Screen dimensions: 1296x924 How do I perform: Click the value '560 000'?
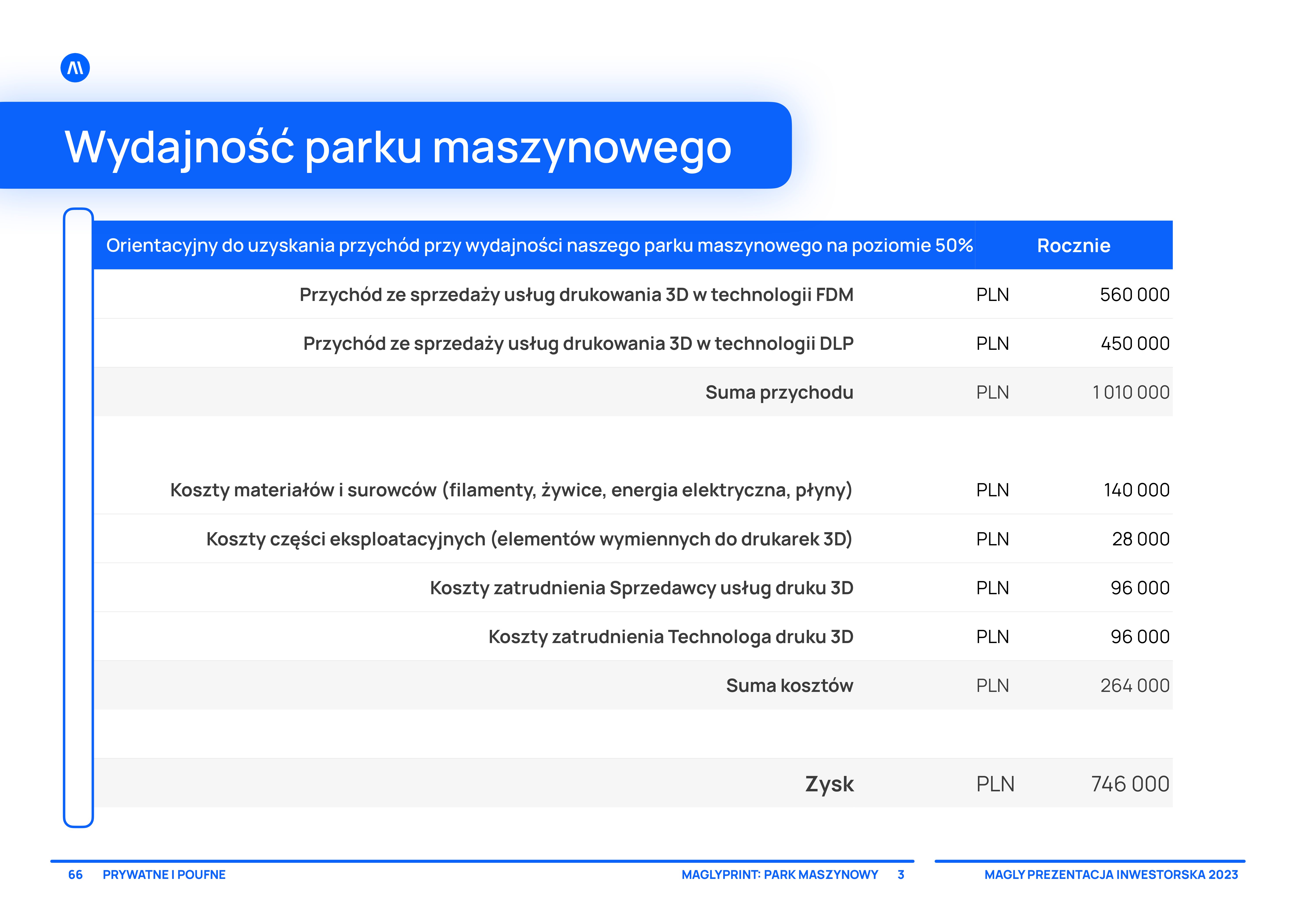click(x=1134, y=295)
